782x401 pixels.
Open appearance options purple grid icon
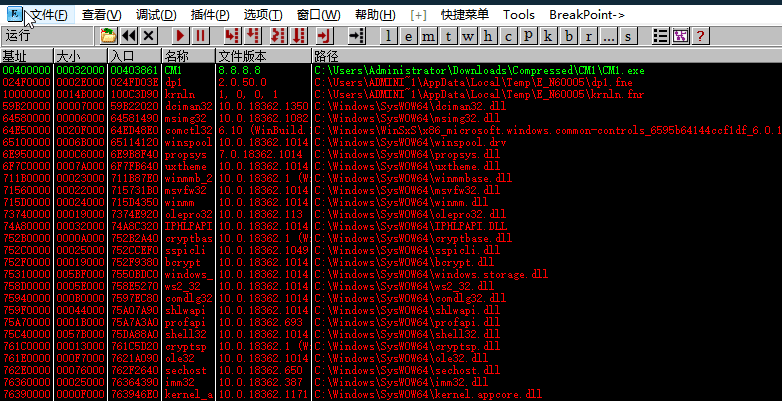680,36
